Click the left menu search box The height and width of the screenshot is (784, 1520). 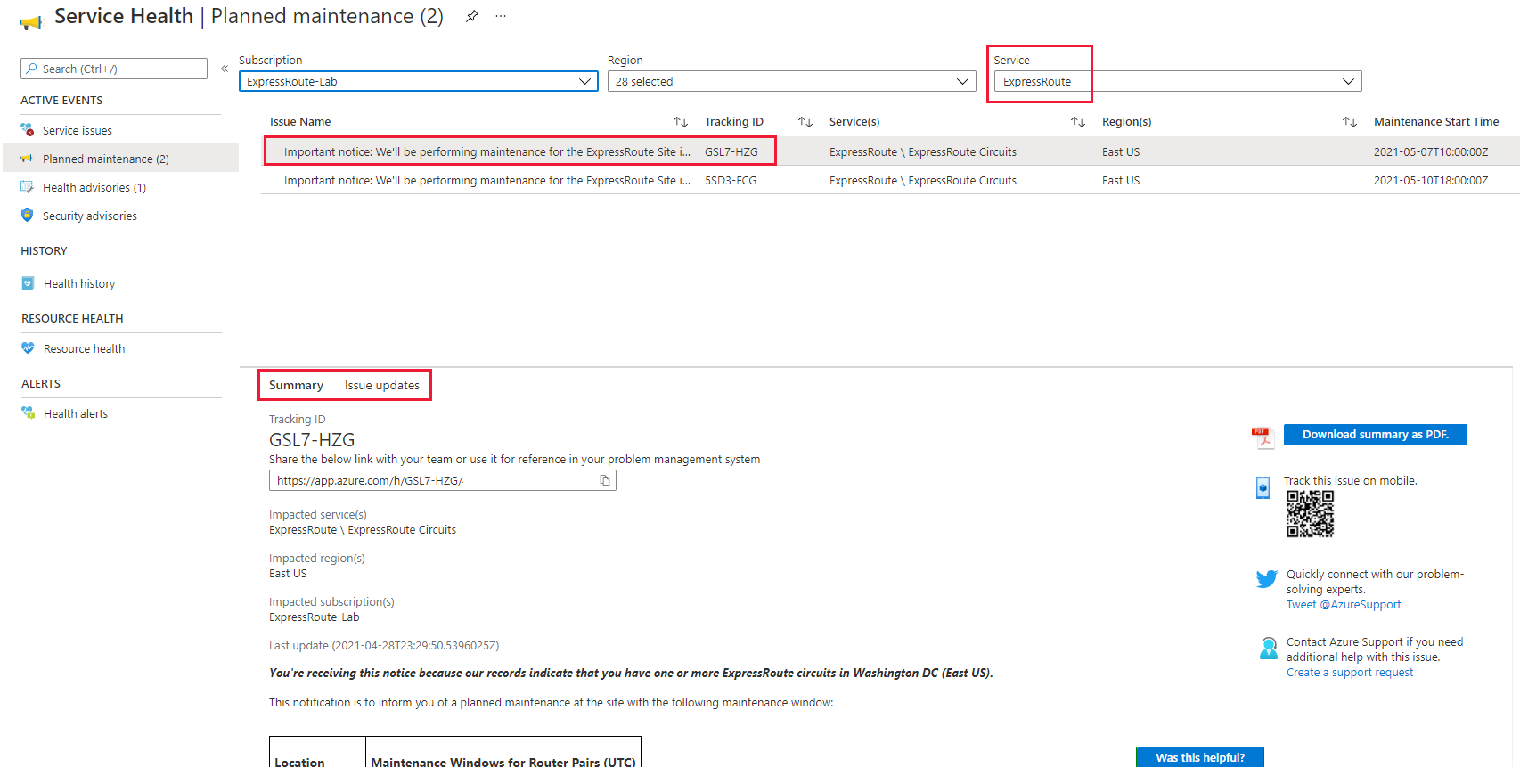point(114,69)
